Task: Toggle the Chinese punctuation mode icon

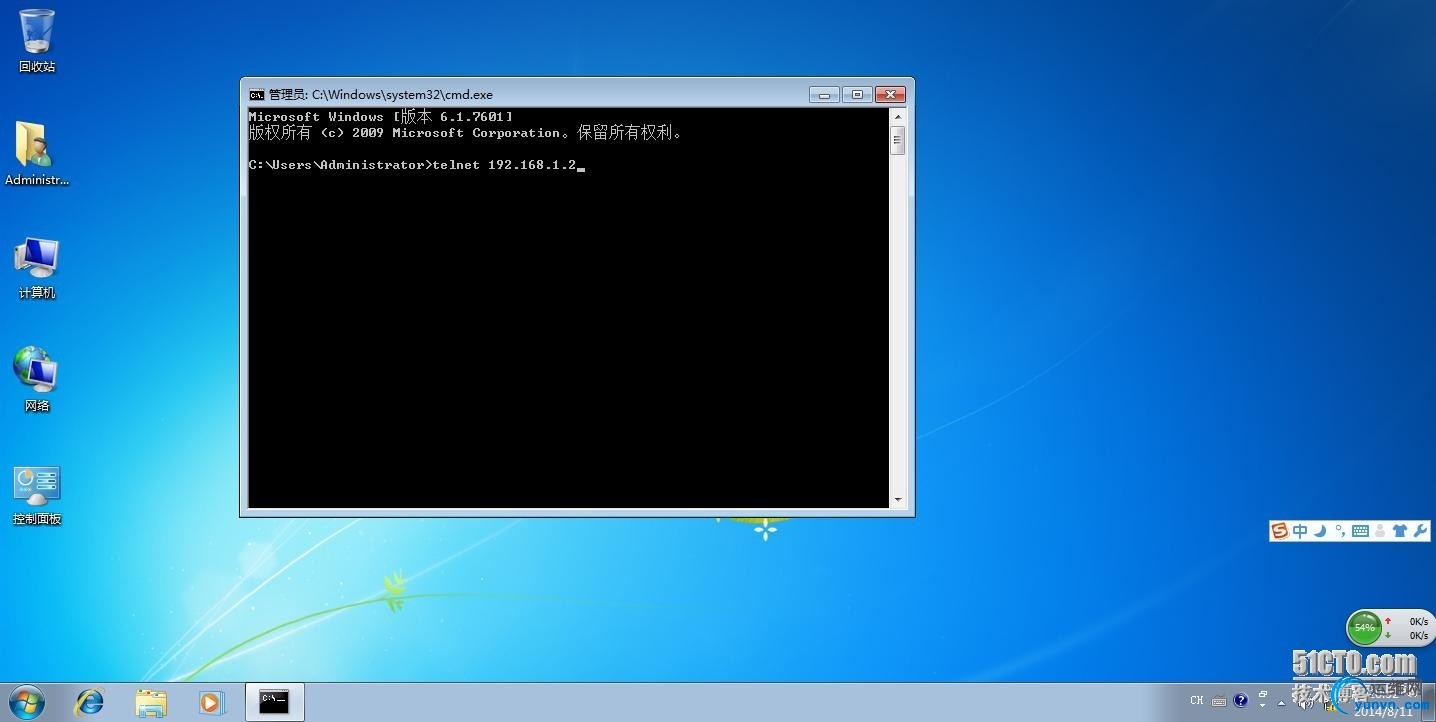Action: tap(1341, 531)
